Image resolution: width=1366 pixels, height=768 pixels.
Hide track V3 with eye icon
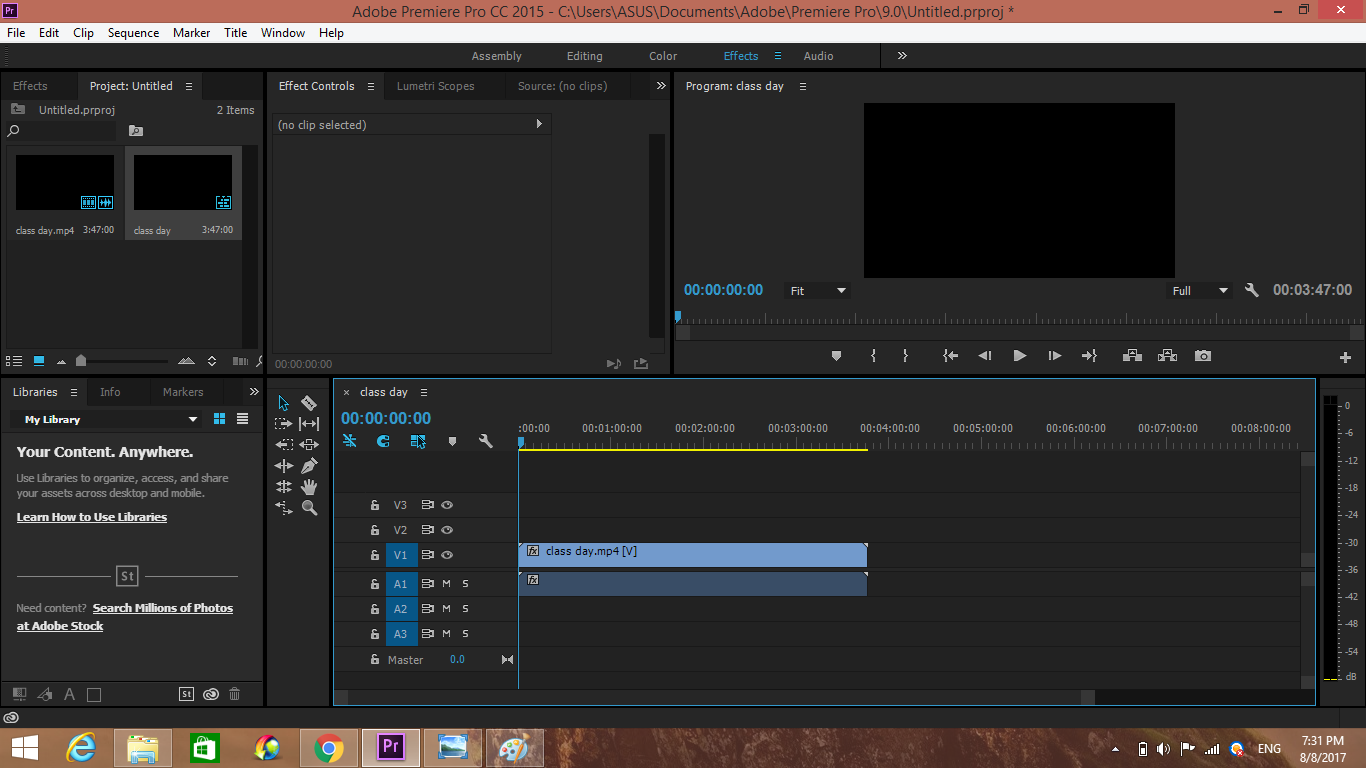coord(448,505)
